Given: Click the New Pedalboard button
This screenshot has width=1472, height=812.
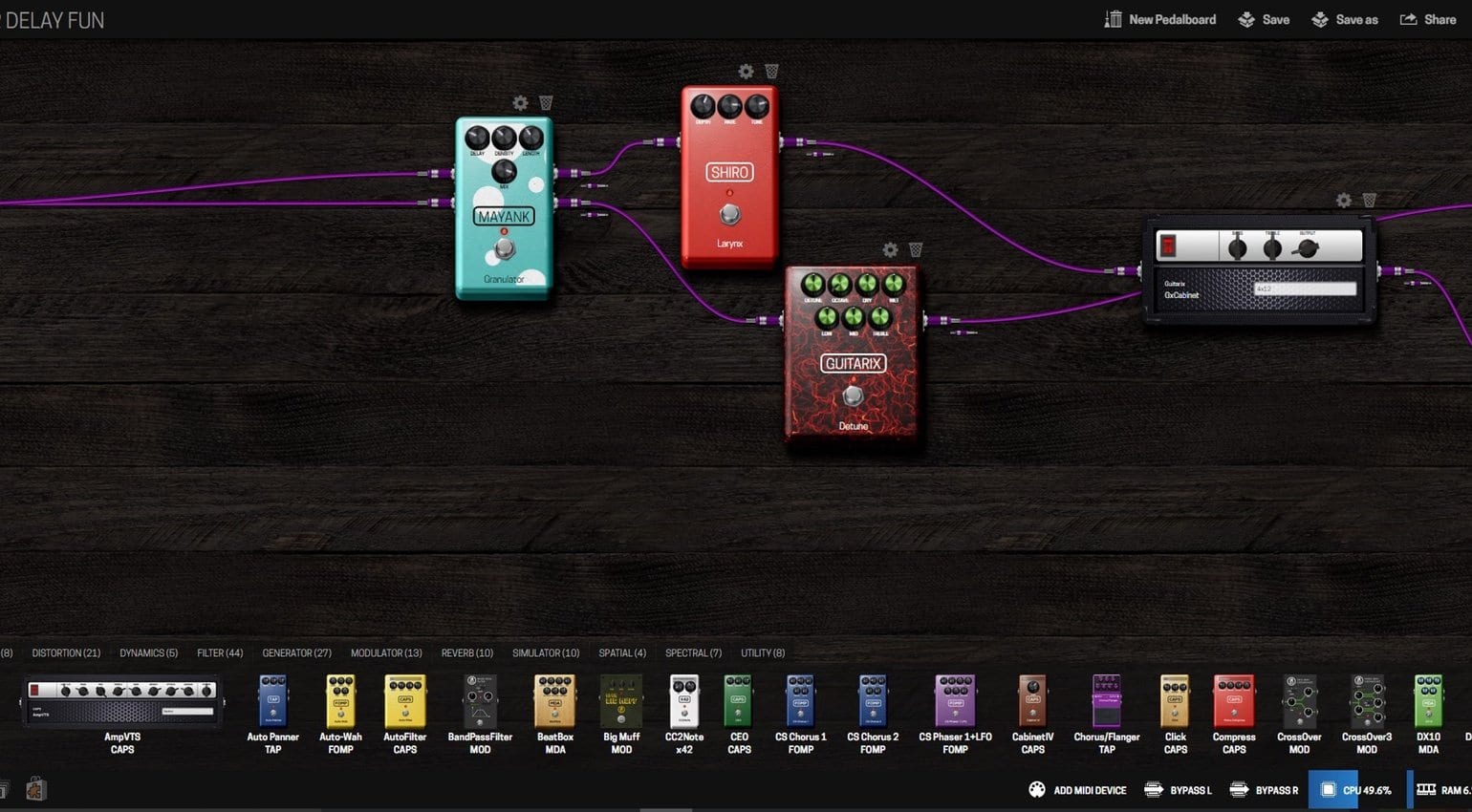Looking at the screenshot, I should pyautogui.click(x=1160, y=19).
